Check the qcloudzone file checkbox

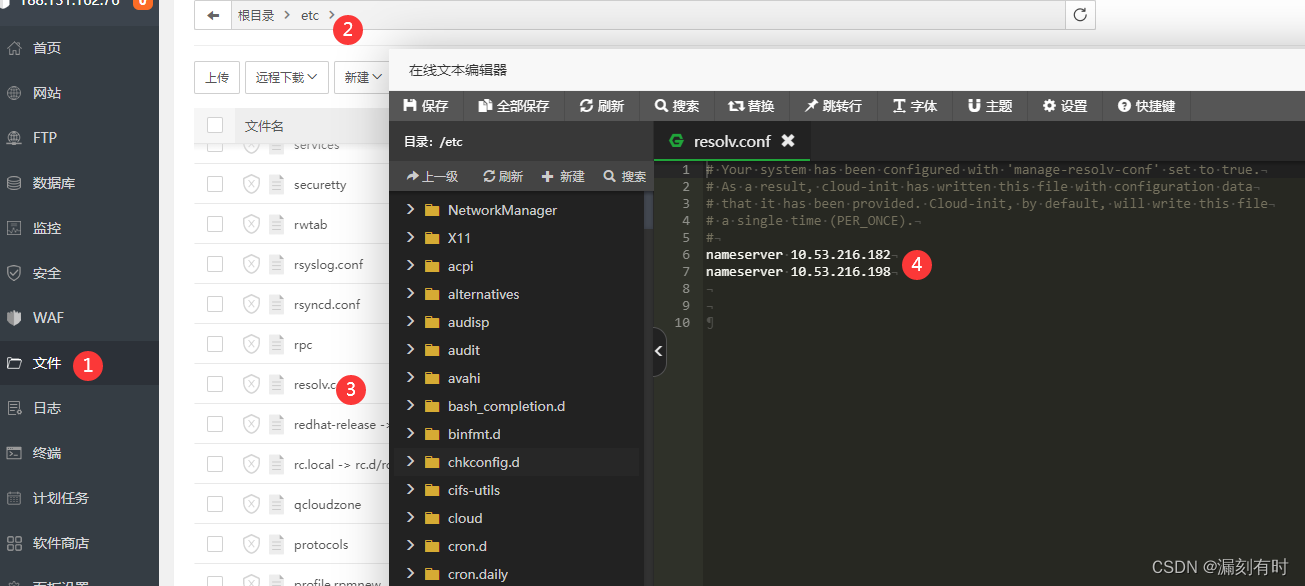[x=215, y=504]
